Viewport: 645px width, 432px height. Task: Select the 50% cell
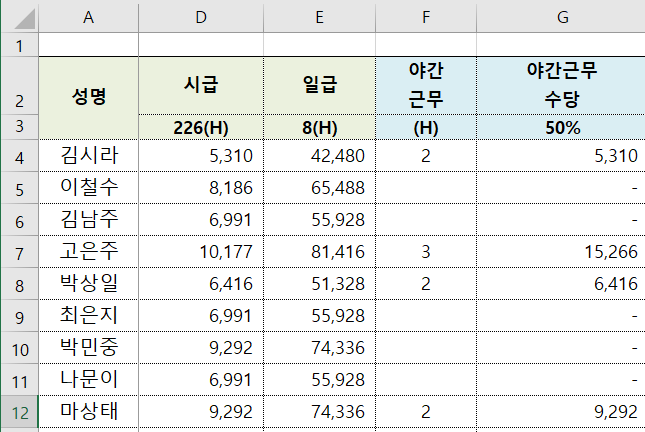(561, 127)
